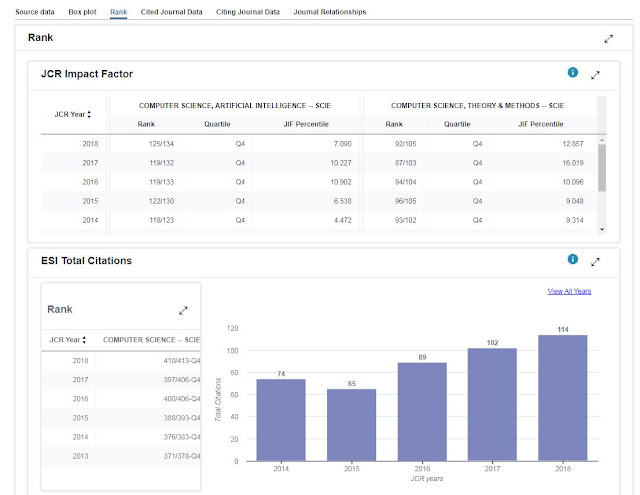Open the Cited Journal Data tab
This screenshot has width=640, height=495.
tap(171, 12)
